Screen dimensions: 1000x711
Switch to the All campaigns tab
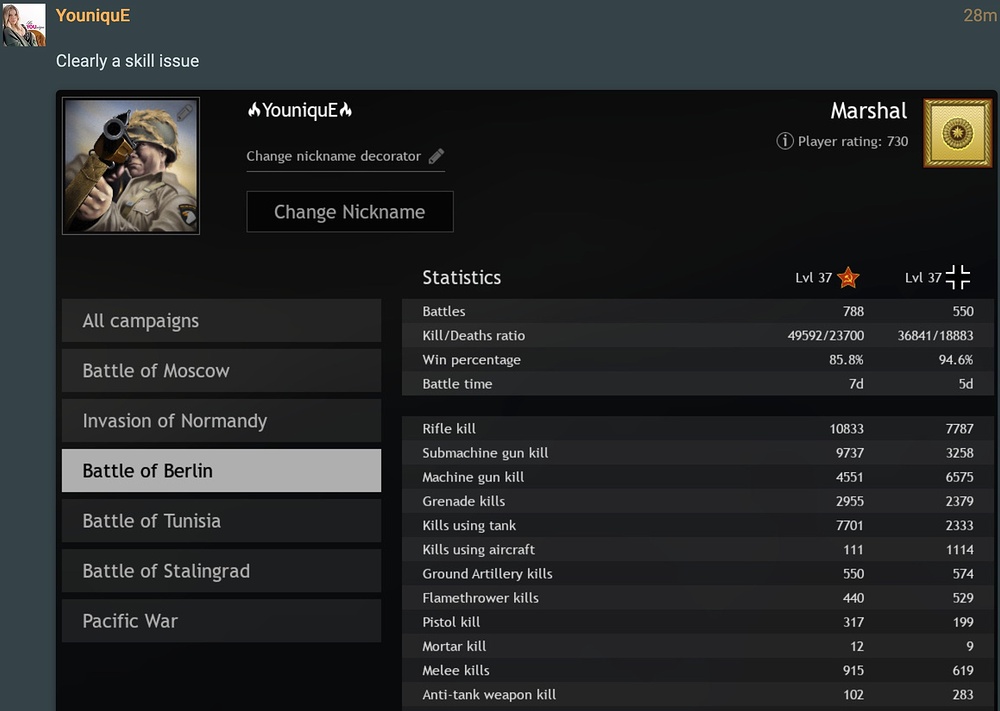tap(221, 321)
